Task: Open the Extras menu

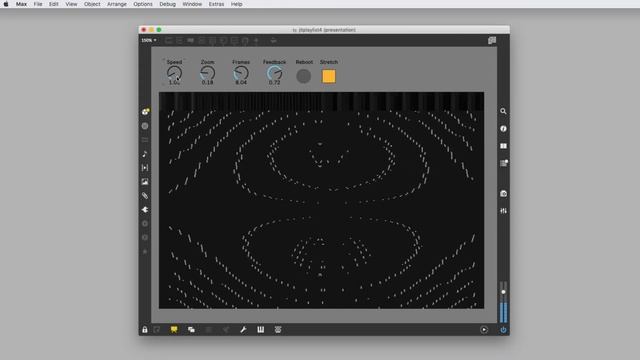Action: tap(216, 4)
